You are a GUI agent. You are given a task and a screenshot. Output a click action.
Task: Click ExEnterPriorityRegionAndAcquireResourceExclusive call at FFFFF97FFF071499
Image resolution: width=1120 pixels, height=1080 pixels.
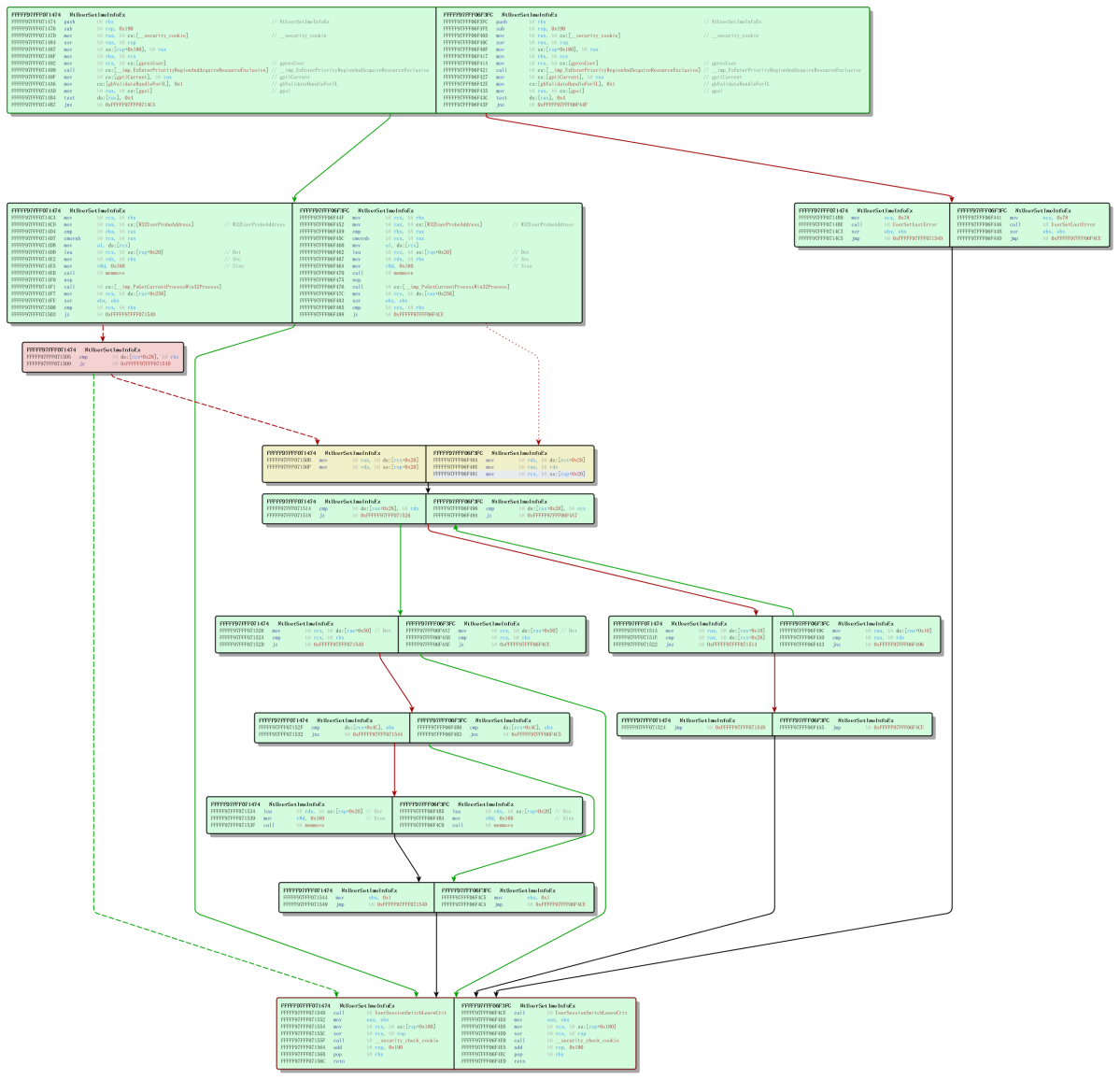140,70
